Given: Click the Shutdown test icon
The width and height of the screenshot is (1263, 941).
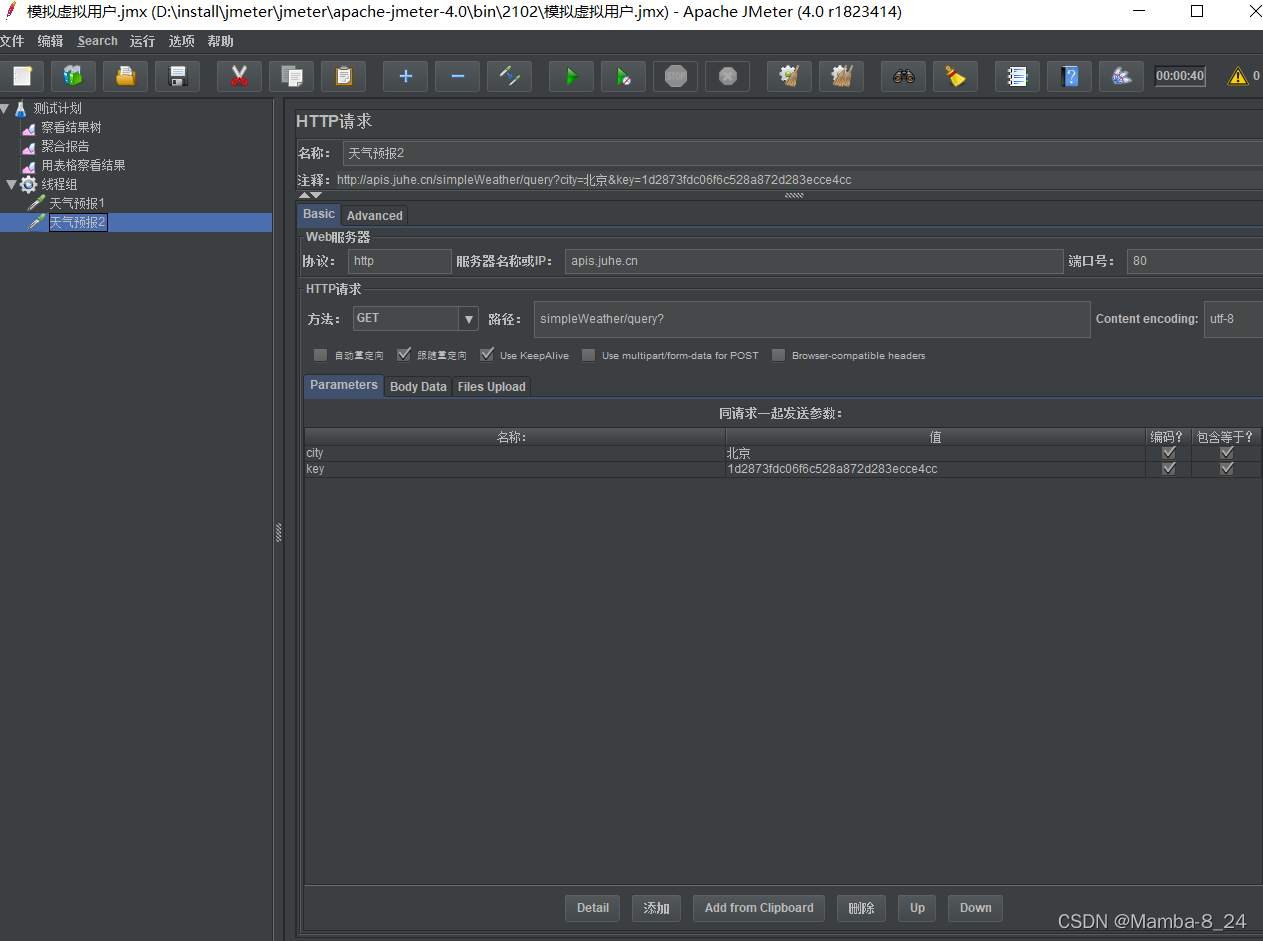Looking at the screenshot, I should click(x=728, y=76).
